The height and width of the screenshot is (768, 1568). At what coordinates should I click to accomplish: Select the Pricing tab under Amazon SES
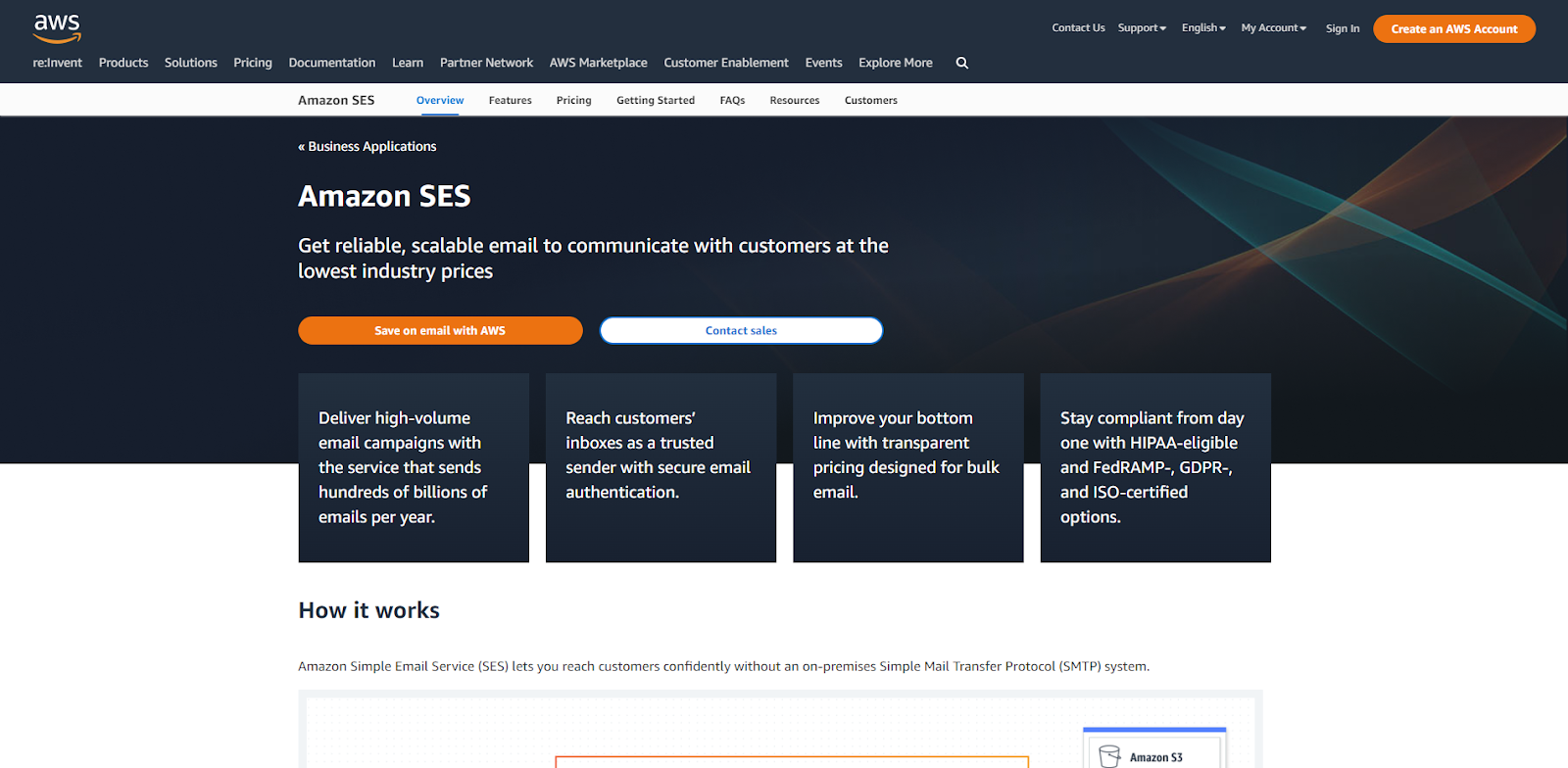point(573,100)
